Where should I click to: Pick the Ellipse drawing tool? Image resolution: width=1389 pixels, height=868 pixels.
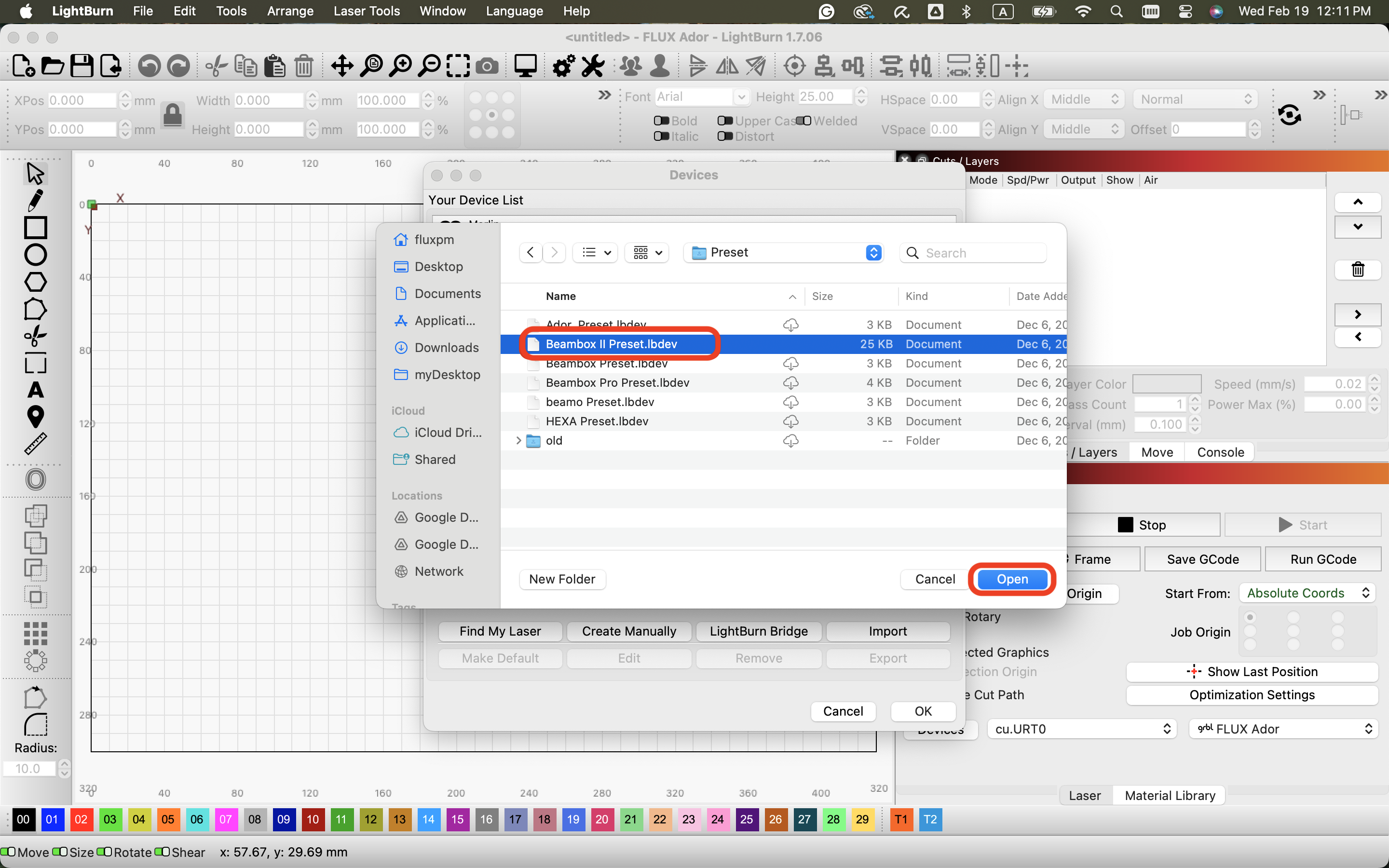[x=35, y=255]
